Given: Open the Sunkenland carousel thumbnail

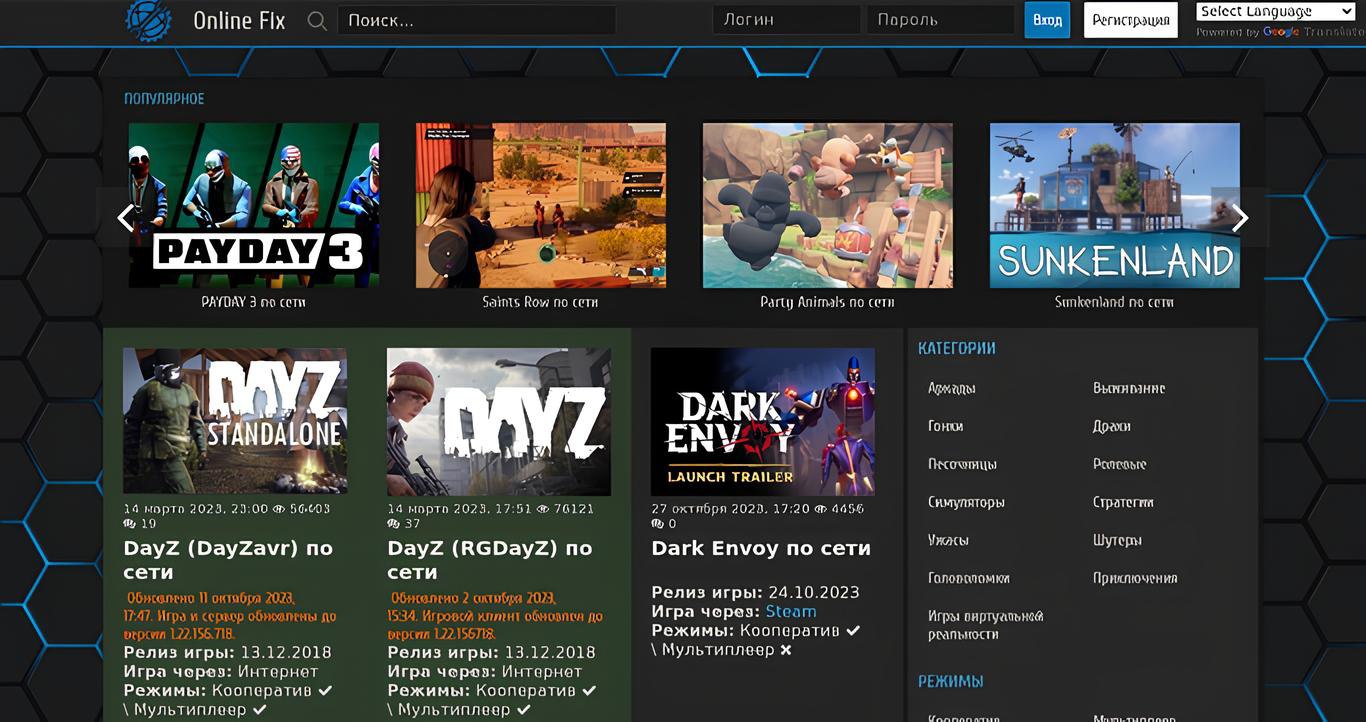Looking at the screenshot, I should 1115,205.
